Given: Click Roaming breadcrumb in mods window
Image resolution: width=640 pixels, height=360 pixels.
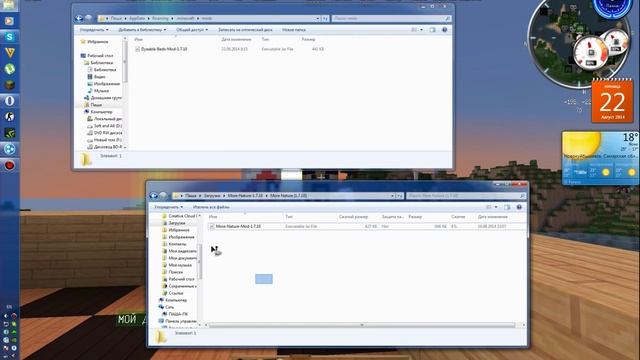Looking at the screenshot, I should coord(160,18).
